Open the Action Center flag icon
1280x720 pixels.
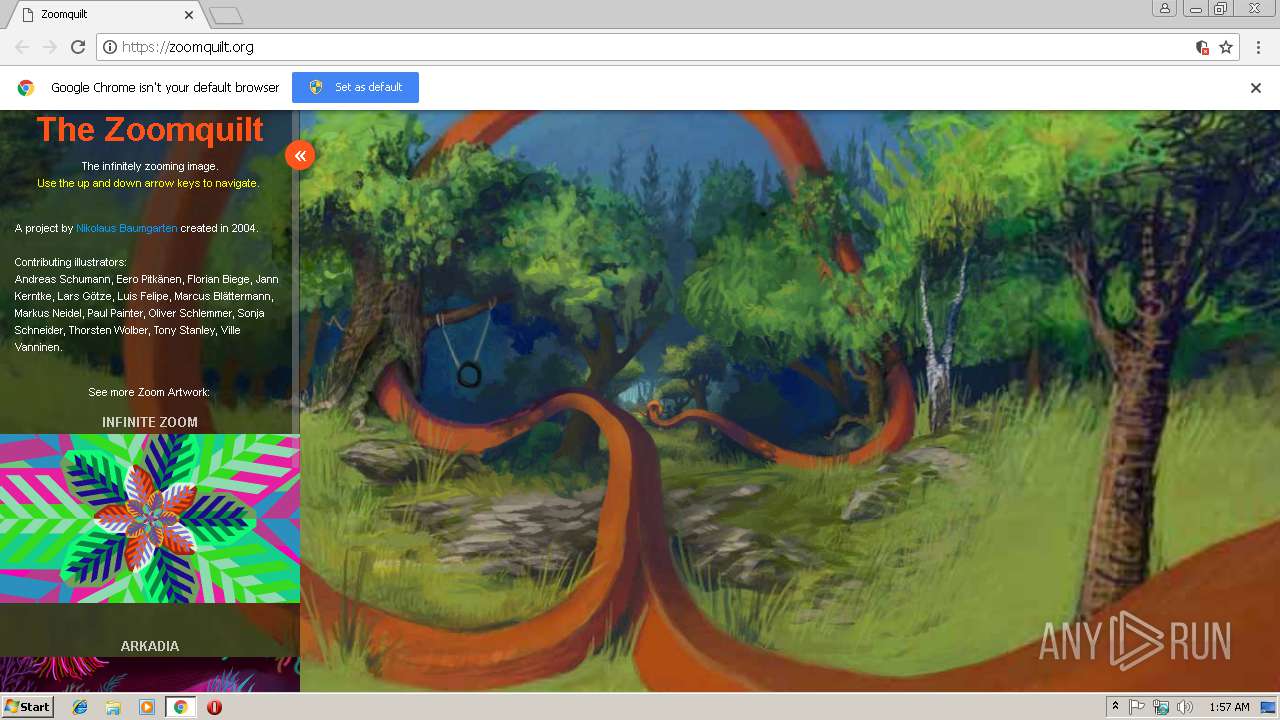pyautogui.click(x=1137, y=707)
